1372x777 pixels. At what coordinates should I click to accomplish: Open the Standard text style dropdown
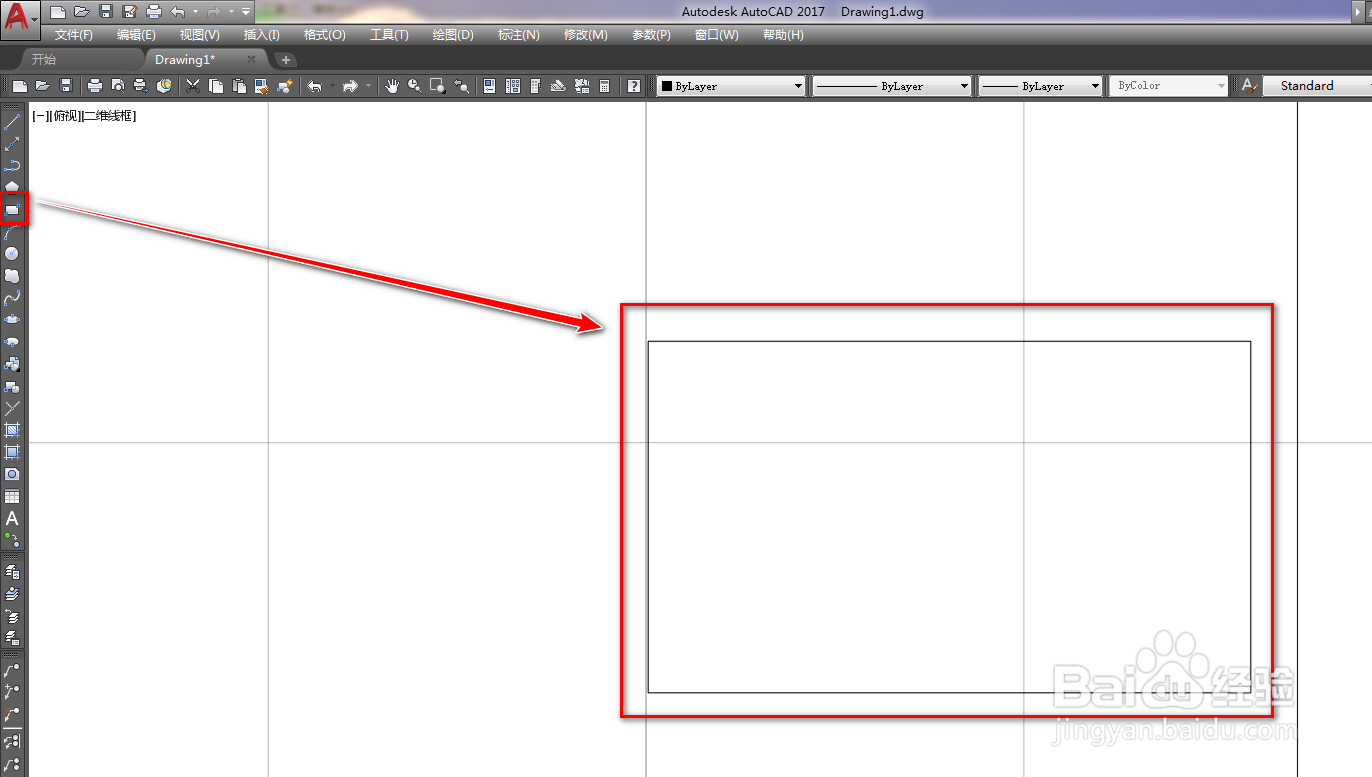[x=1318, y=86]
